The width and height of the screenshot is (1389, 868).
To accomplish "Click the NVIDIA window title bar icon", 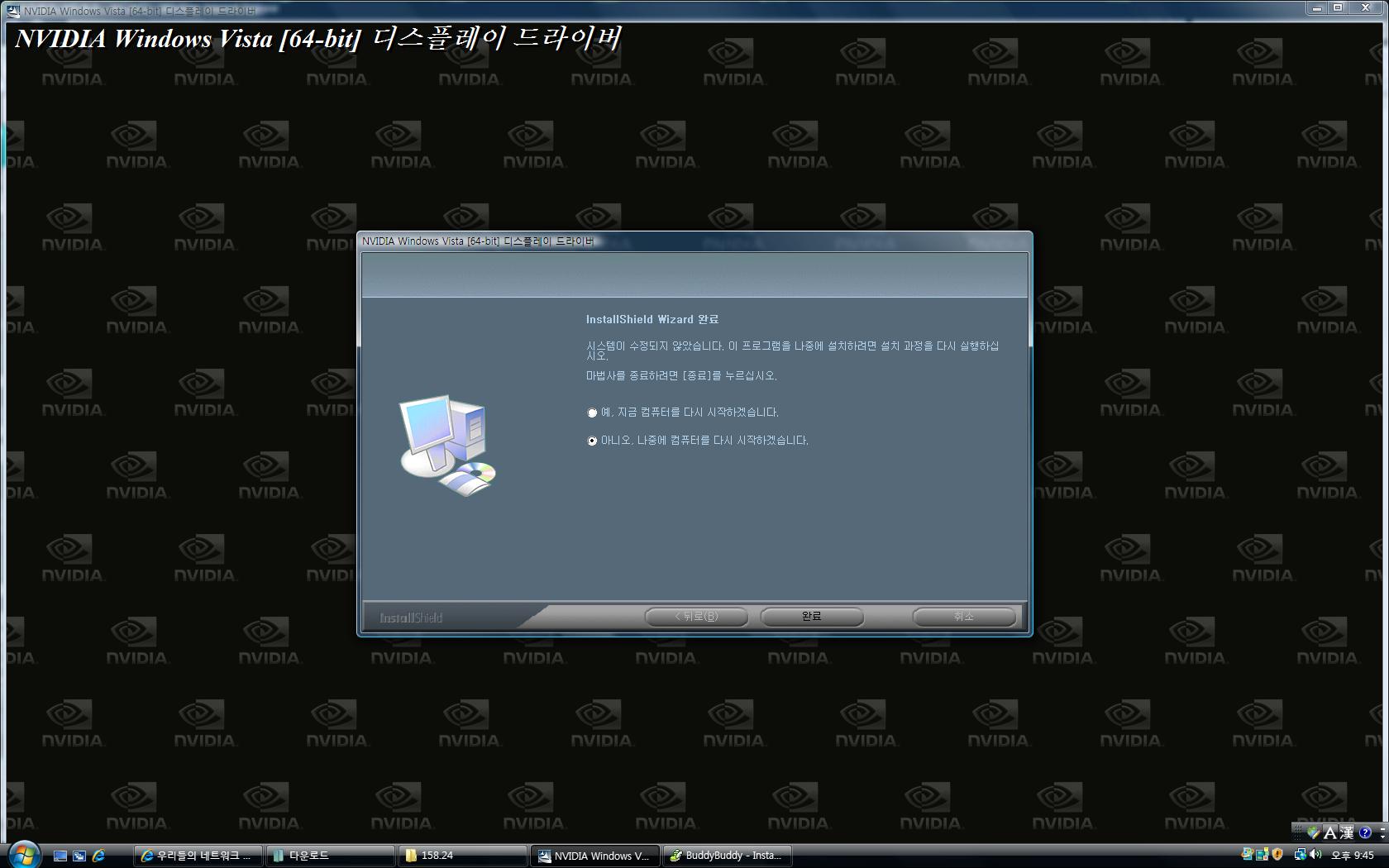I will [13, 11].
